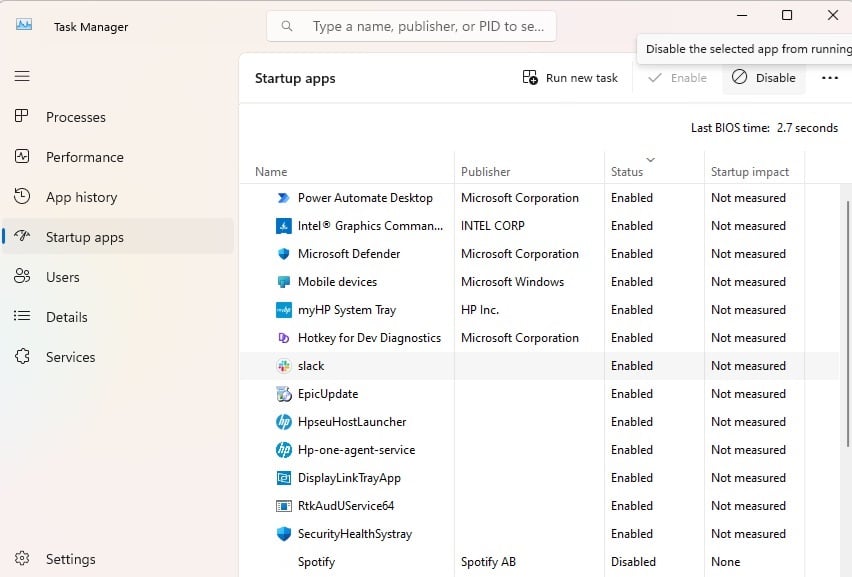Select RtkAudUService64 row name
The image size is (852, 577).
pyautogui.click(x=346, y=506)
